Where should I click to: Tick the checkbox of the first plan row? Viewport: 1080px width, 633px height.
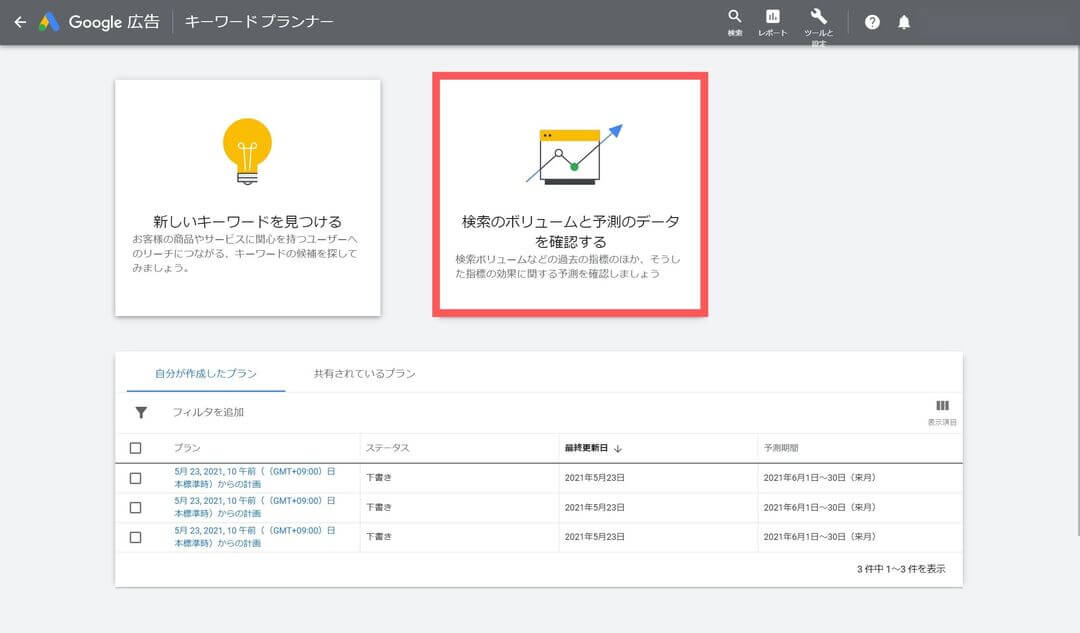pos(136,478)
